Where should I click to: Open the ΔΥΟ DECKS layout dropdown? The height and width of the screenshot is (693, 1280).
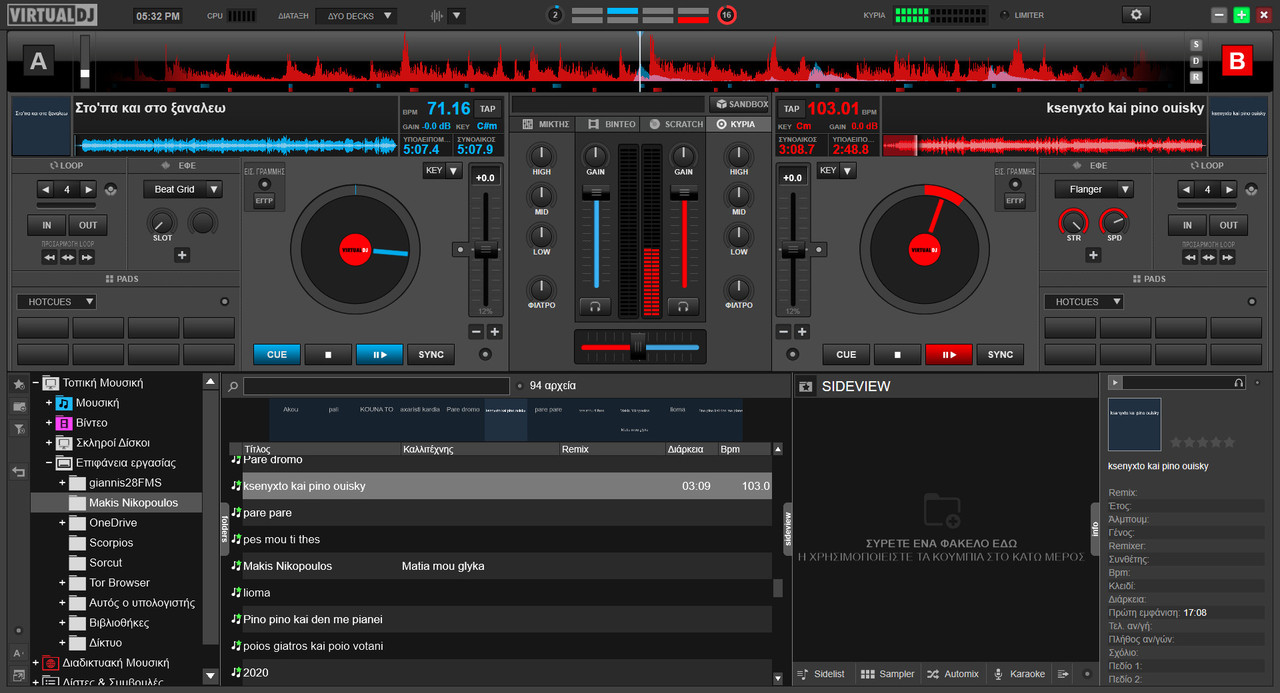(356, 16)
